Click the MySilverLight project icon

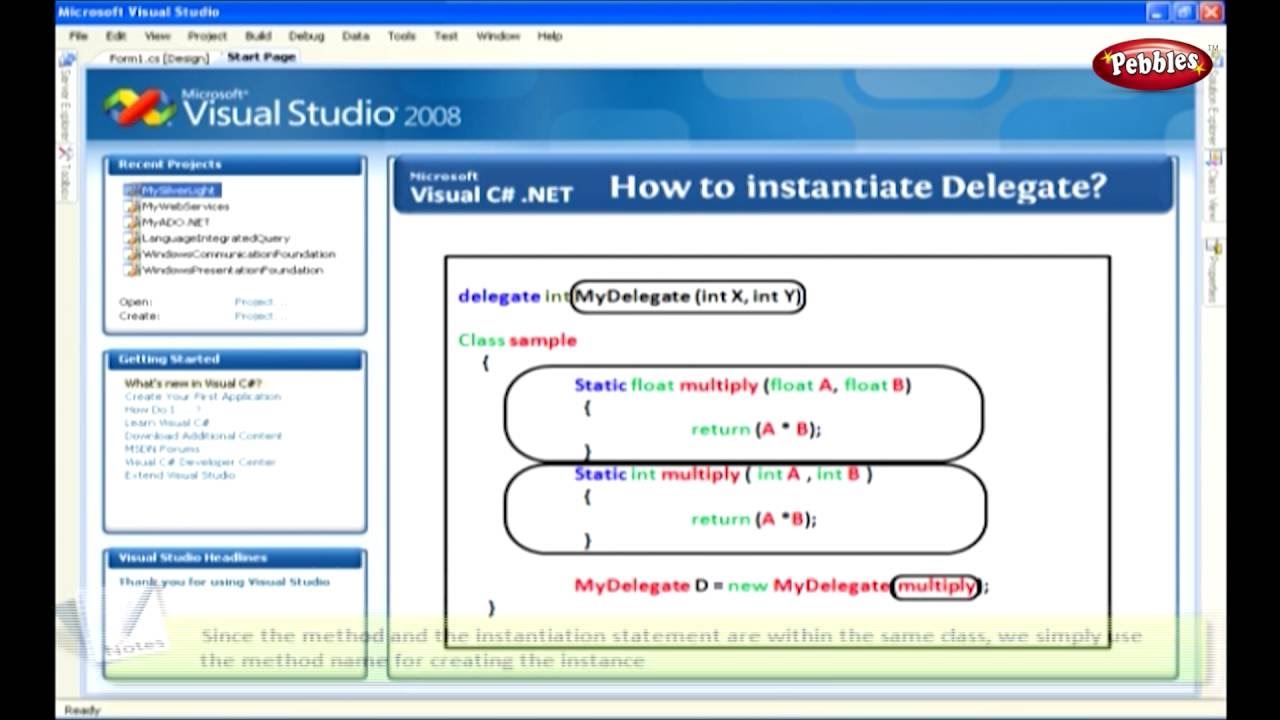(131, 190)
